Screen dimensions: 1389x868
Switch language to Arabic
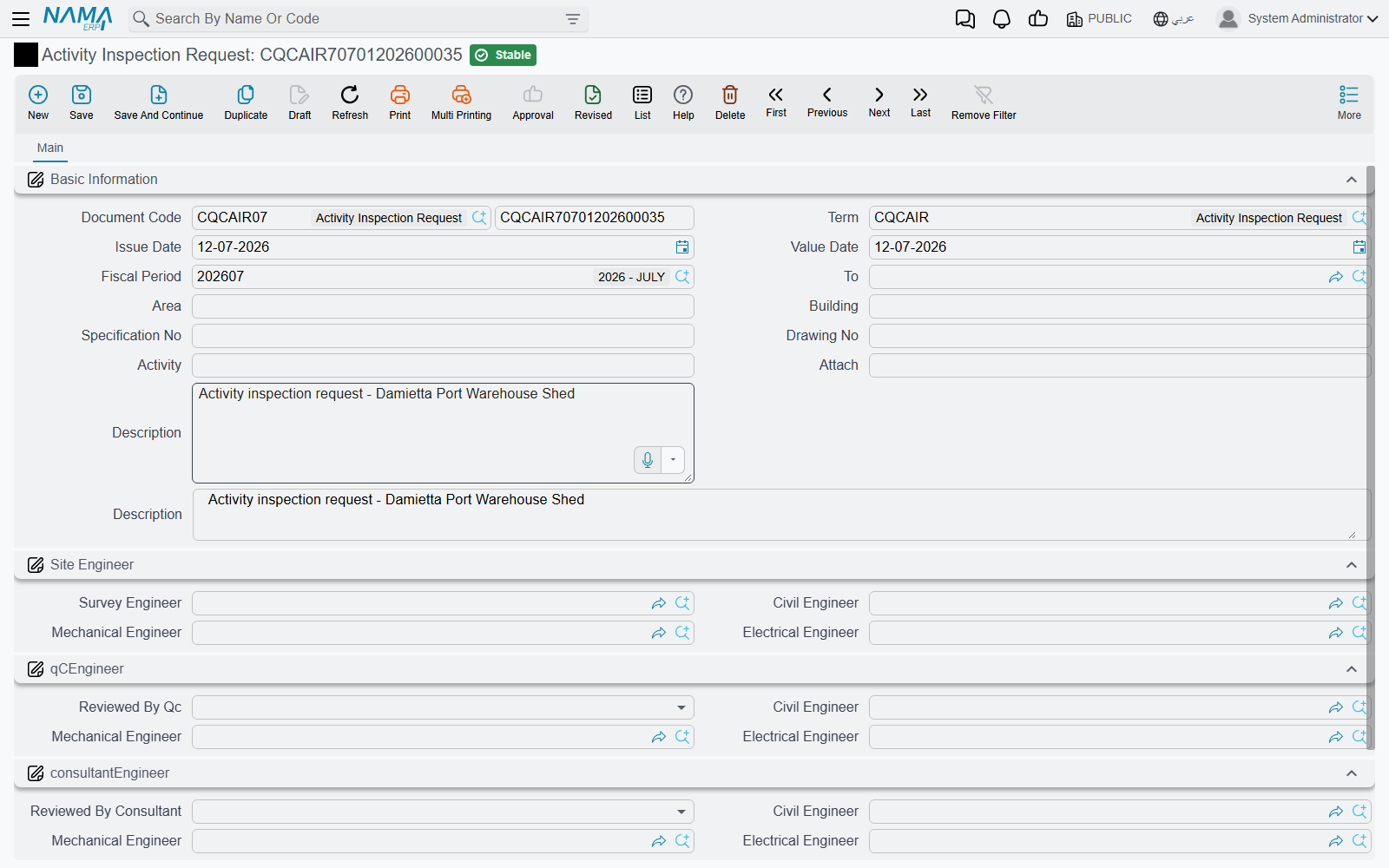(x=1173, y=18)
